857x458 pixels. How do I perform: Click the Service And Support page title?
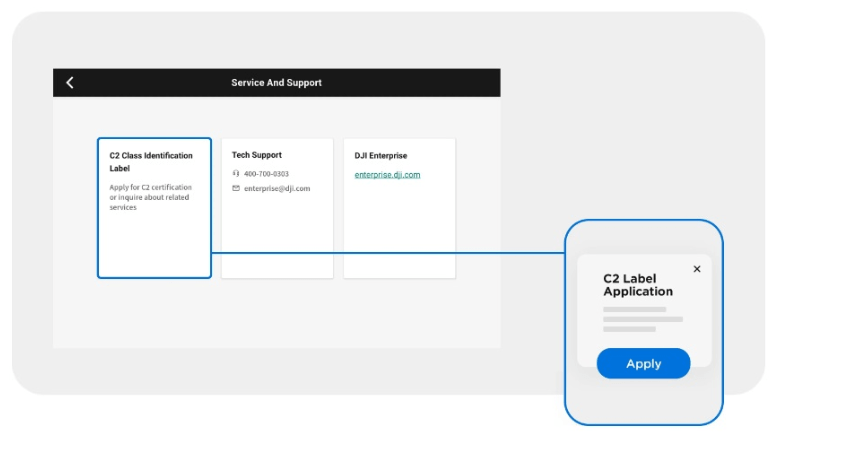pos(277,83)
